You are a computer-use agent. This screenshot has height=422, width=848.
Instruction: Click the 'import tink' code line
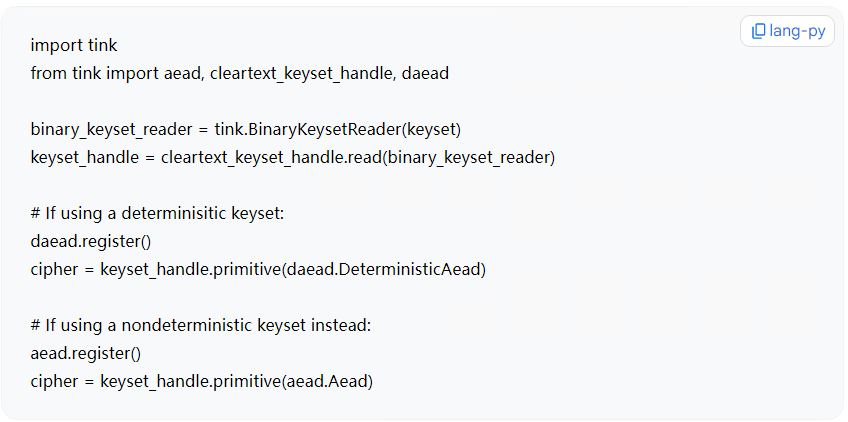click(x=74, y=45)
